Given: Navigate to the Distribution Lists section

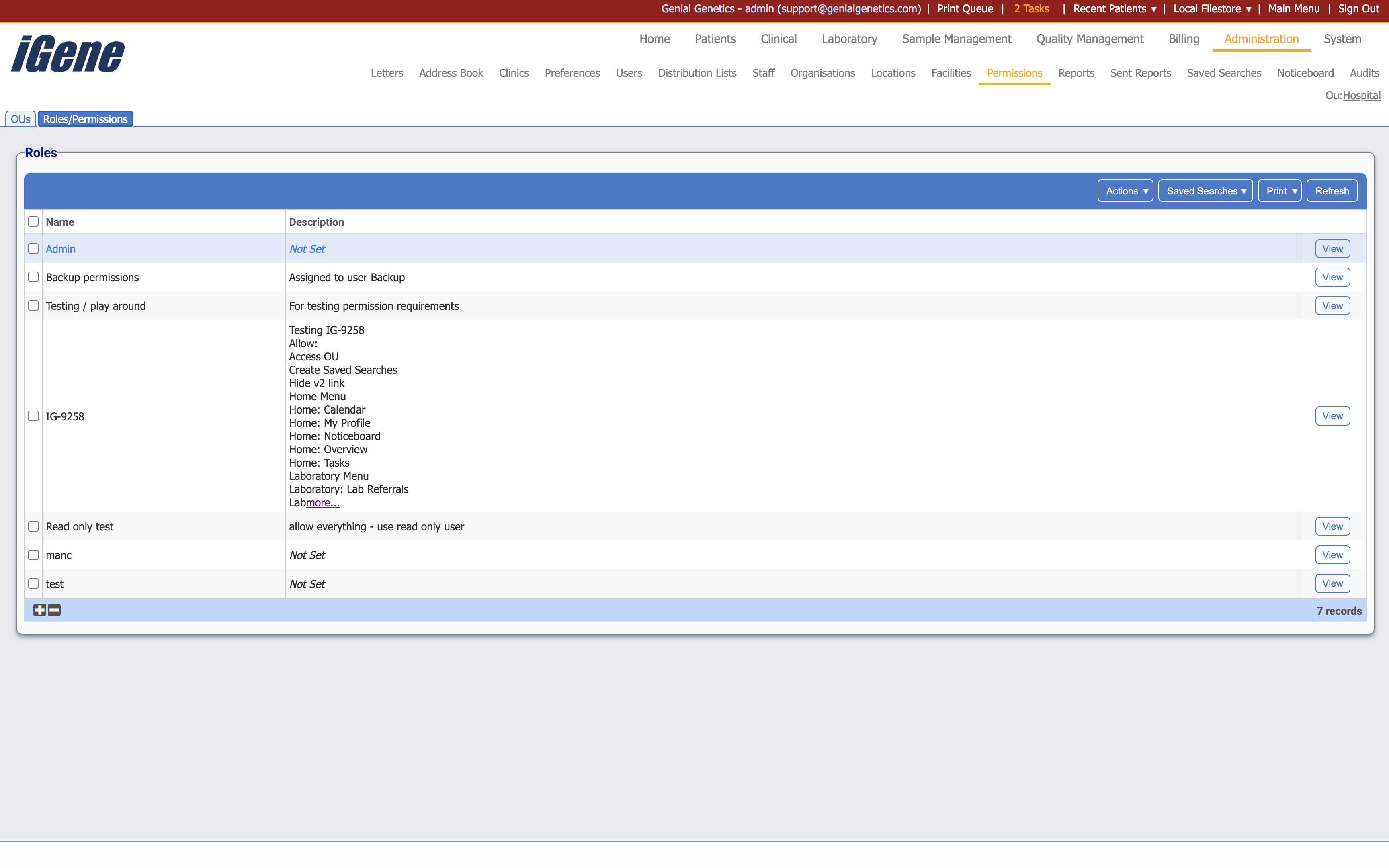Looking at the screenshot, I should (697, 73).
